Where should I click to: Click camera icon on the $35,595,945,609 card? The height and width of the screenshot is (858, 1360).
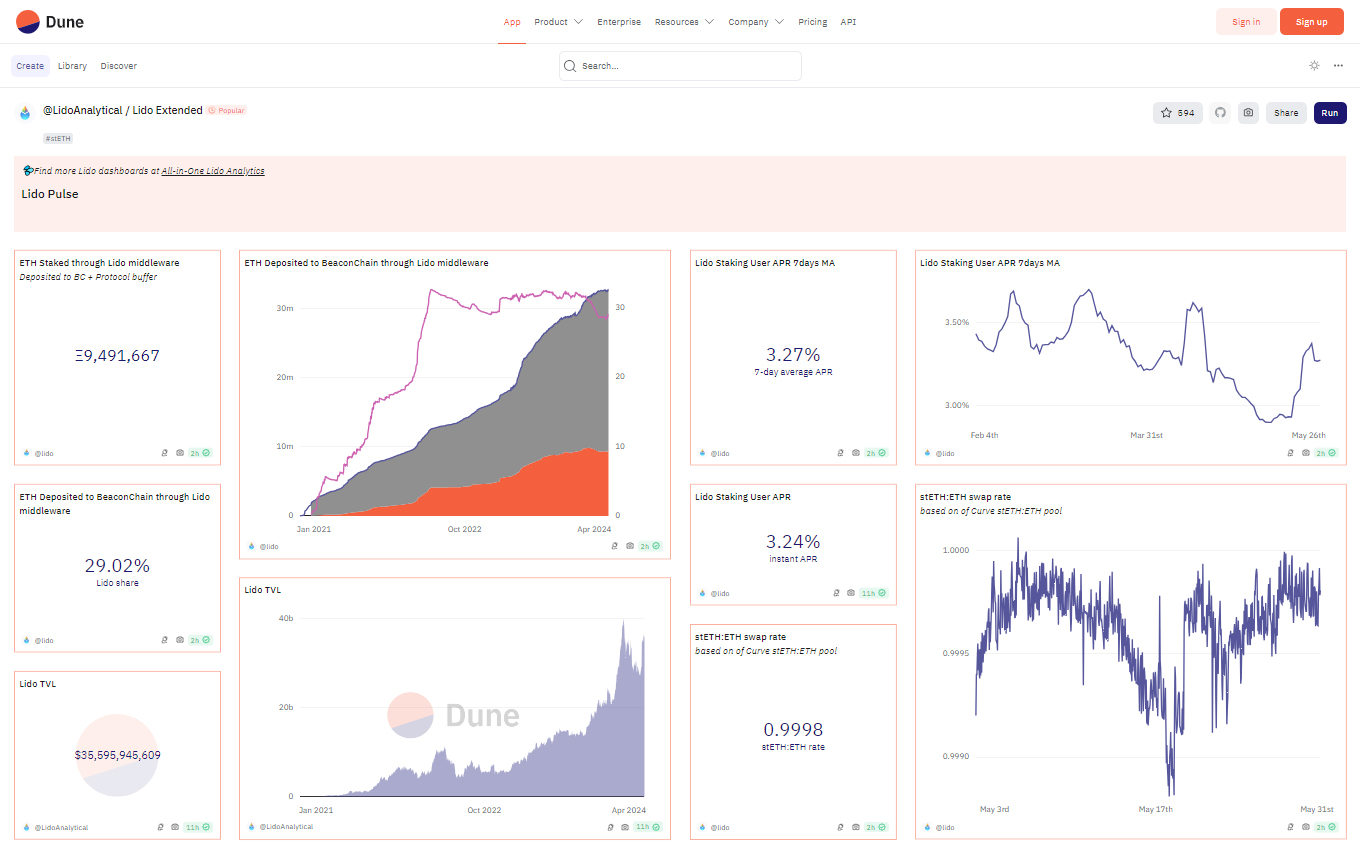click(175, 827)
